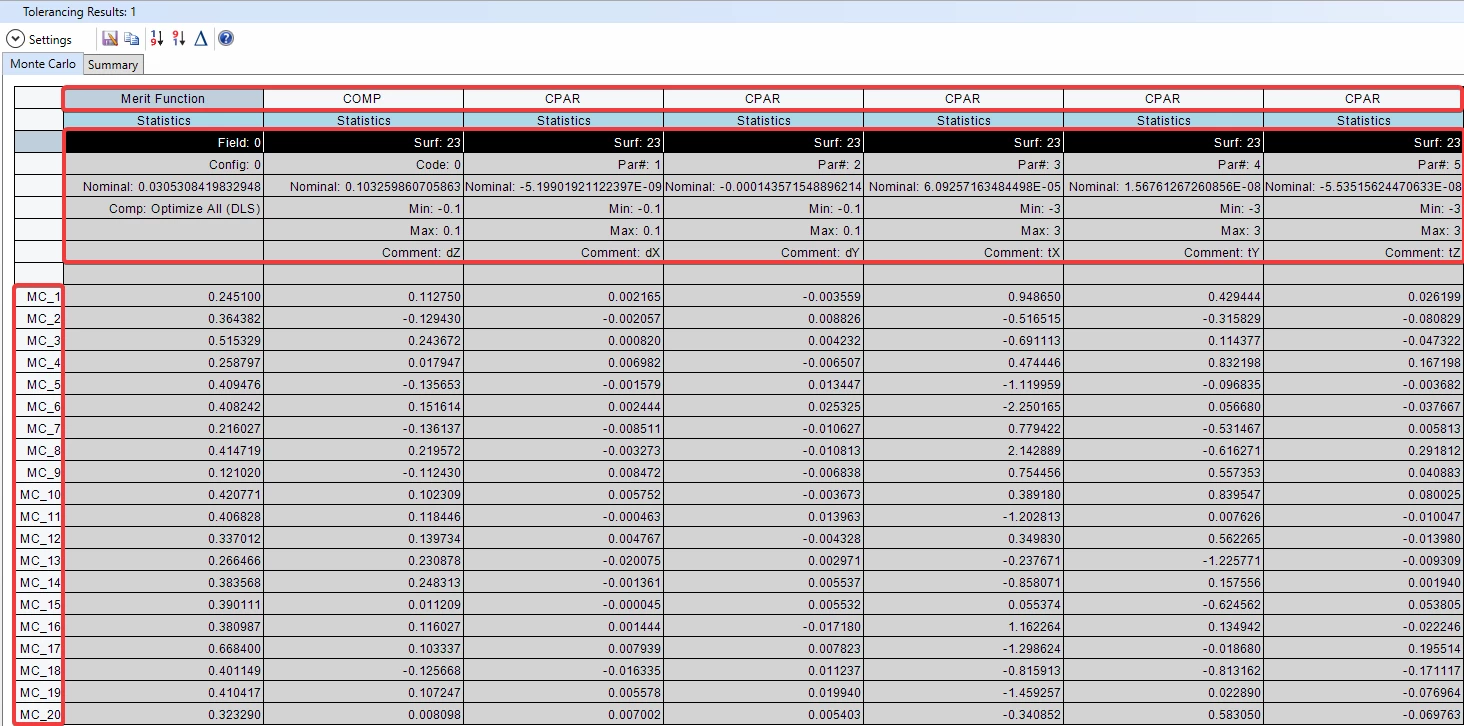Click the Comment: dZ cell
Viewport: 1464px width, 726px height.
[363, 253]
